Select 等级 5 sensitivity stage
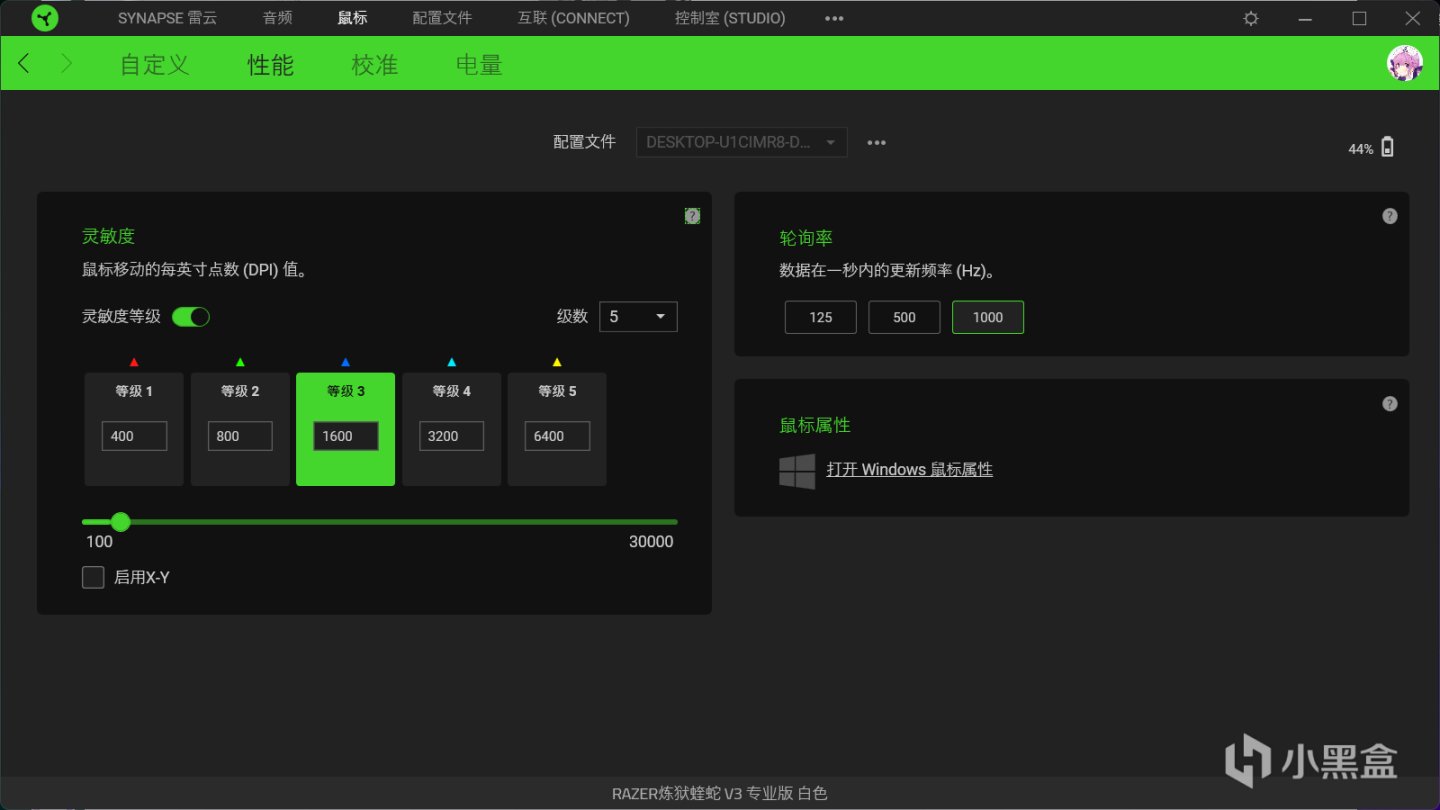 point(557,429)
